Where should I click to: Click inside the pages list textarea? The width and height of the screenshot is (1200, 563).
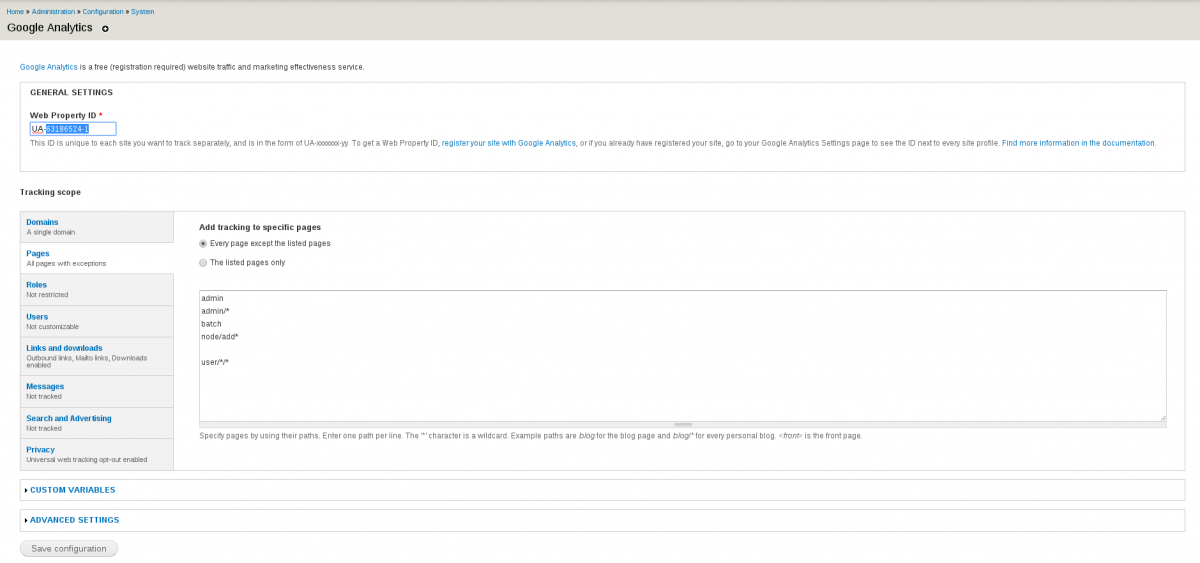tap(683, 355)
